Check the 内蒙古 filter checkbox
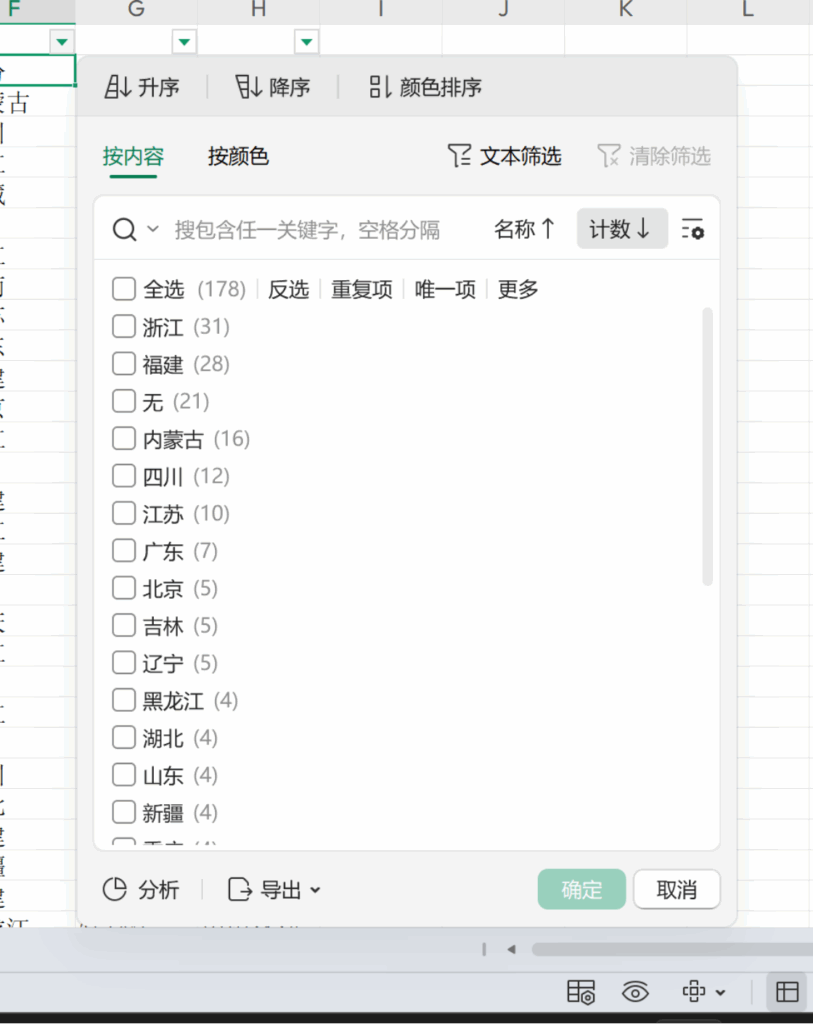Image resolution: width=813 pixels, height=1024 pixels. 123,438
